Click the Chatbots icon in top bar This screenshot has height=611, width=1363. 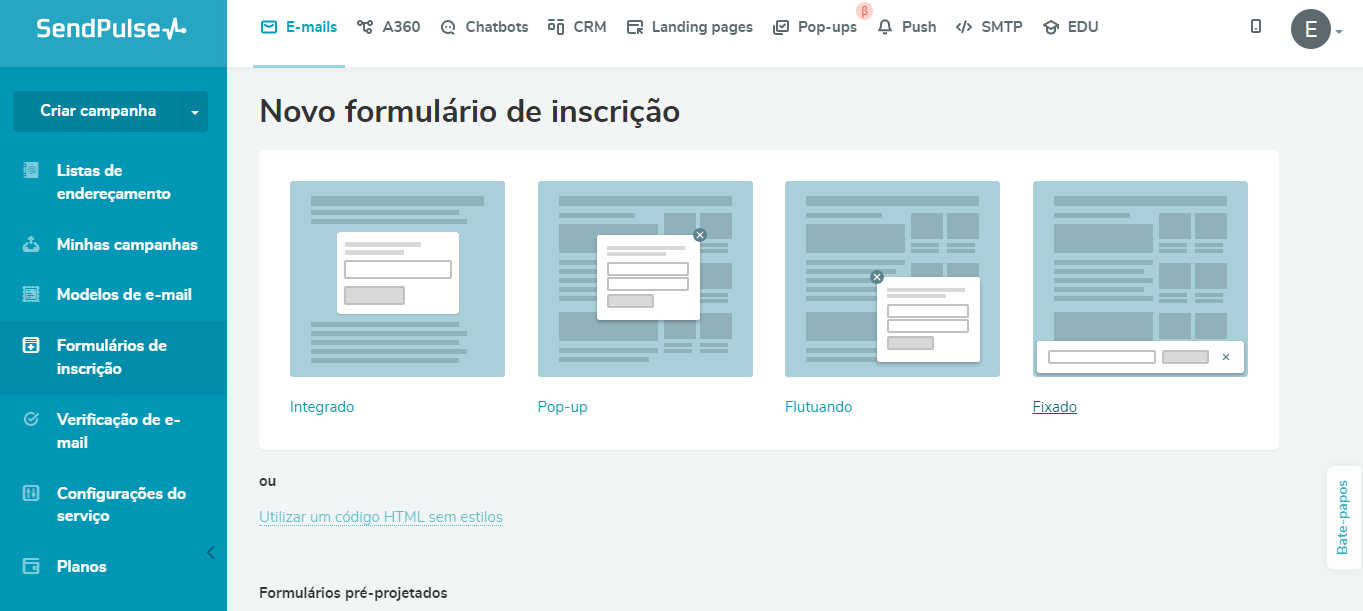(448, 27)
